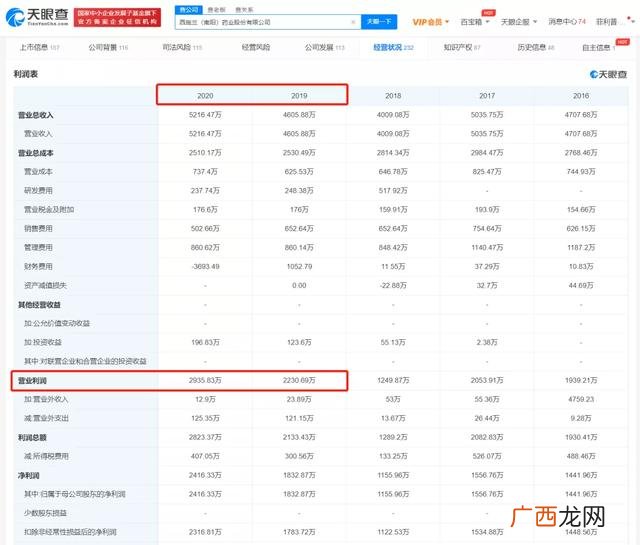The image size is (640, 545).
Task: Click 营业总成本 value 2814.34万 for 2018
Action: click(393, 153)
